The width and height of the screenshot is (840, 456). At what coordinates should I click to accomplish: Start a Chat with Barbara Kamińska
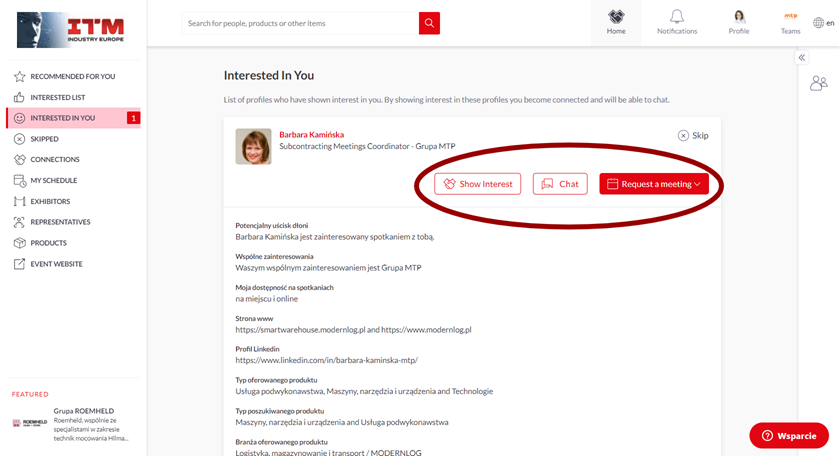[560, 184]
